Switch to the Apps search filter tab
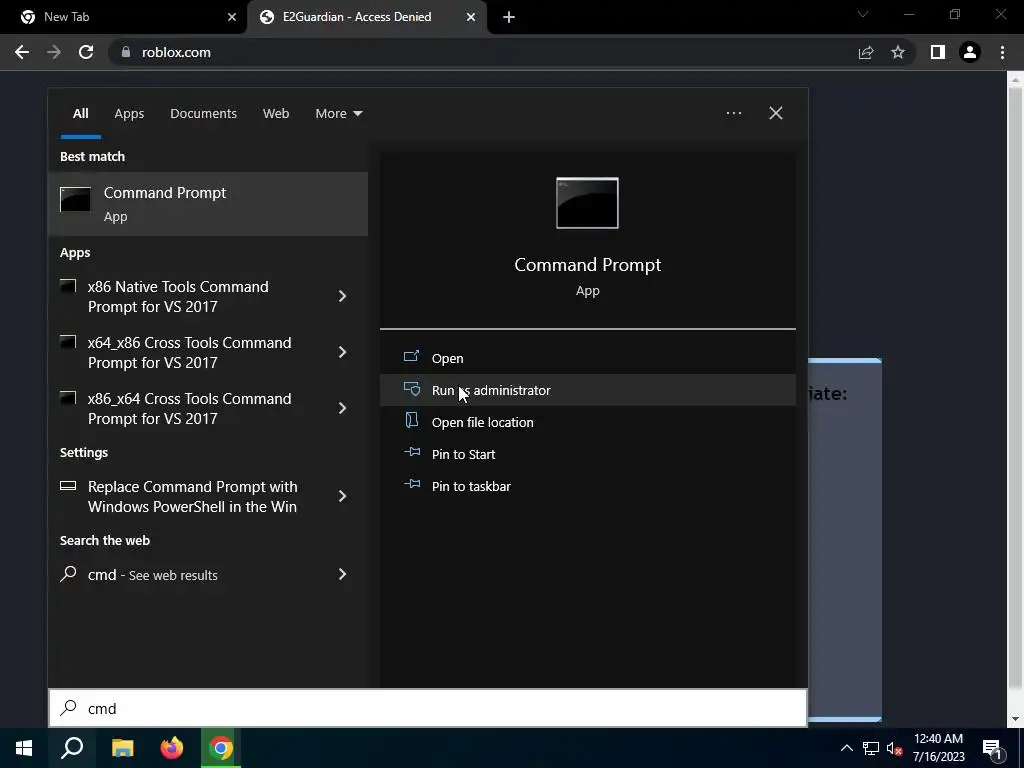Image resolution: width=1024 pixels, height=768 pixels. (x=129, y=113)
